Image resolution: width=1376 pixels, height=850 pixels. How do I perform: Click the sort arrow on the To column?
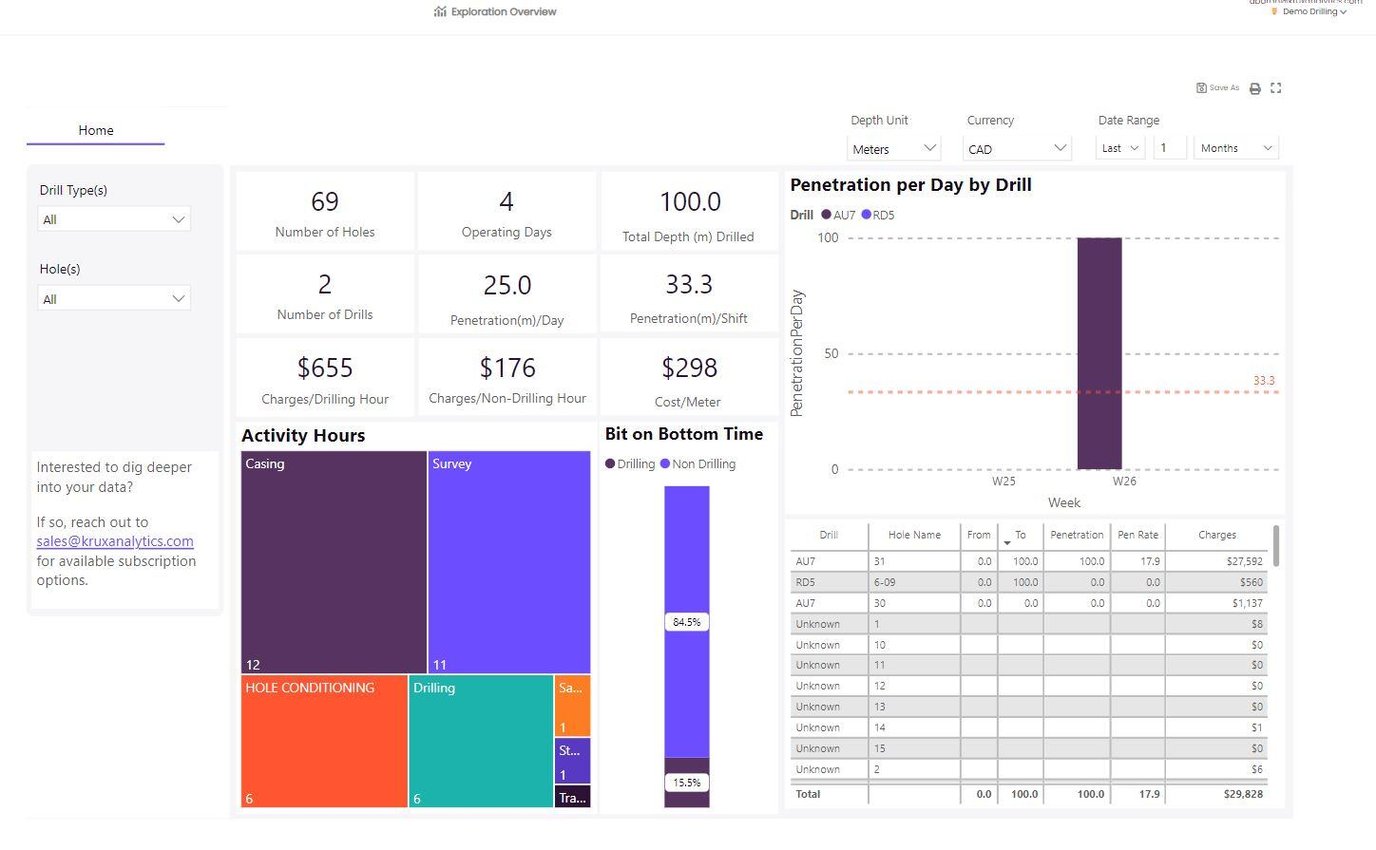[x=1007, y=539]
